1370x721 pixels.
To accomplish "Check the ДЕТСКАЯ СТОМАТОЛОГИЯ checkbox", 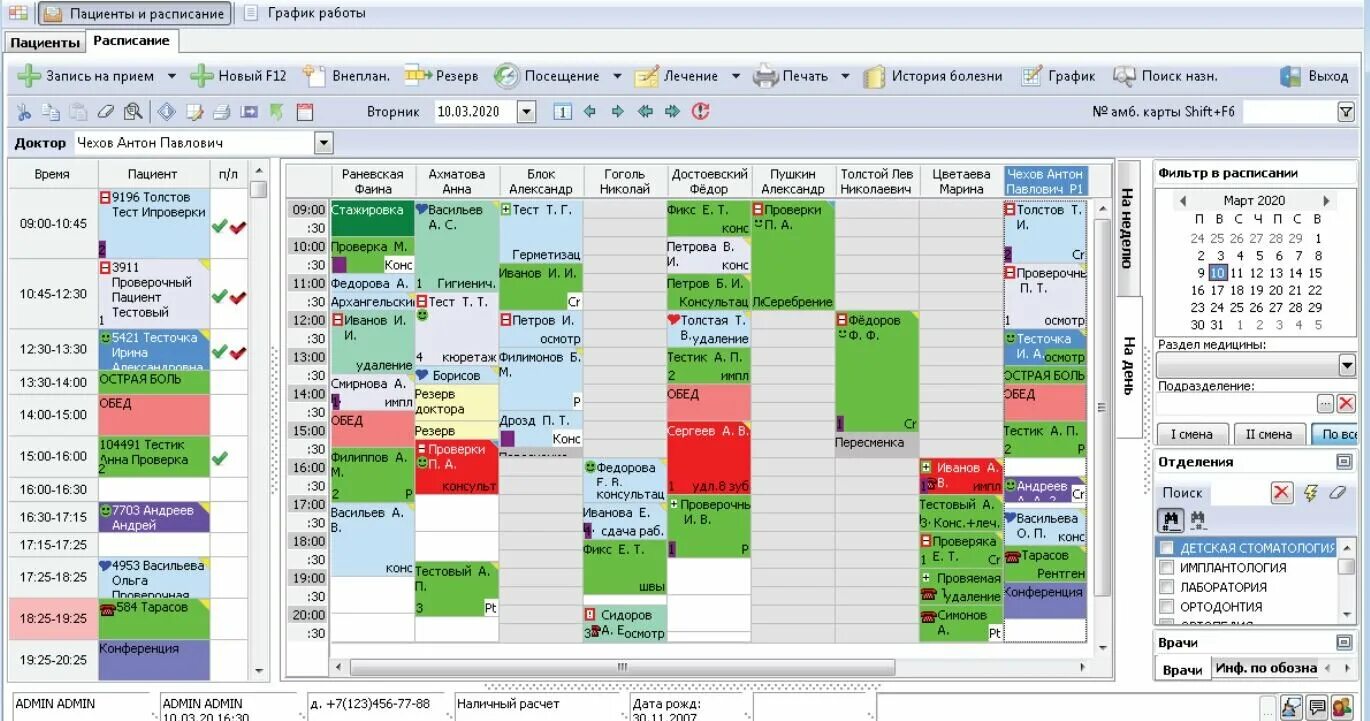I will click(x=1166, y=548).
